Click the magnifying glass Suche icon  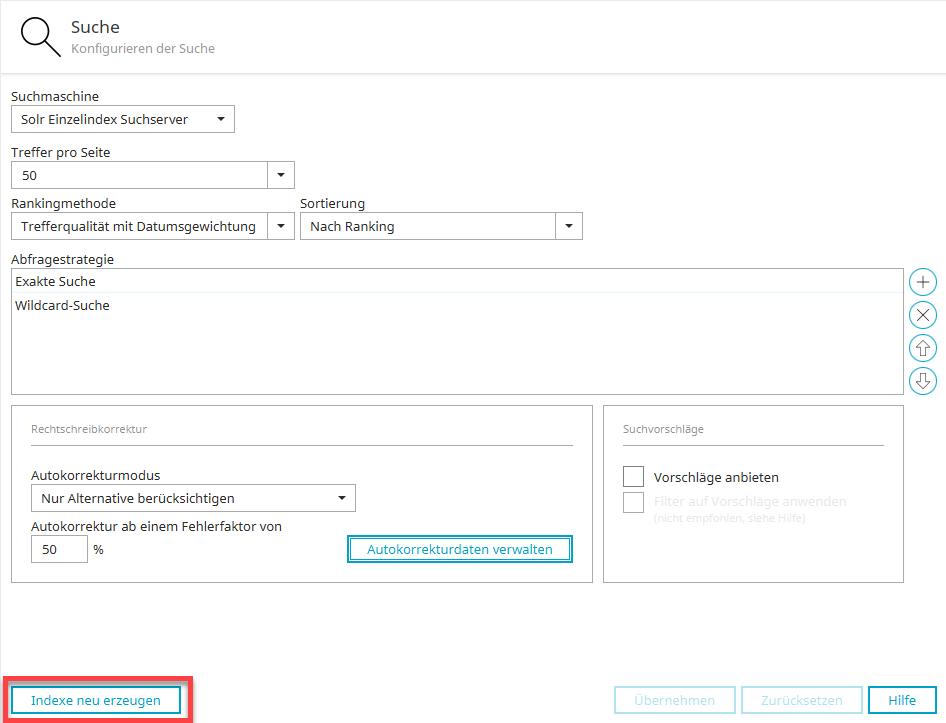coord(41,37)
